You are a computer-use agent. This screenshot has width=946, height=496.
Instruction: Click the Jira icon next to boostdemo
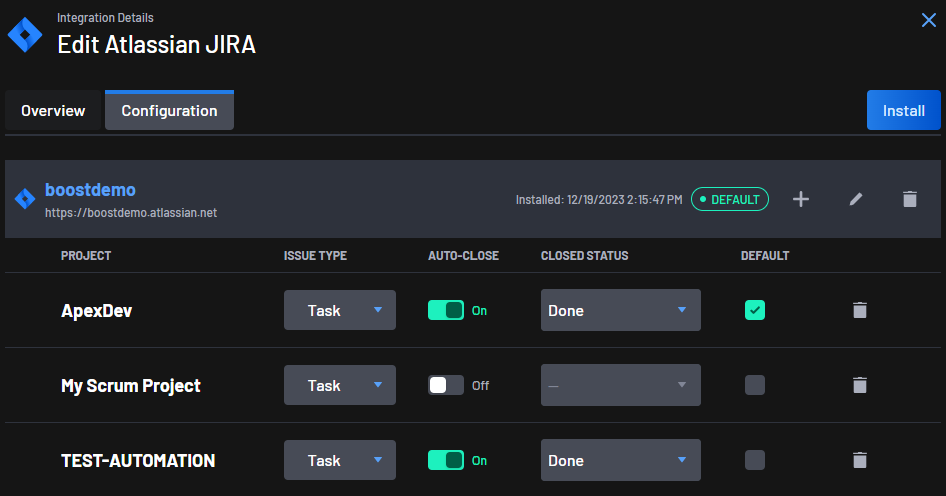pos(25,199)
